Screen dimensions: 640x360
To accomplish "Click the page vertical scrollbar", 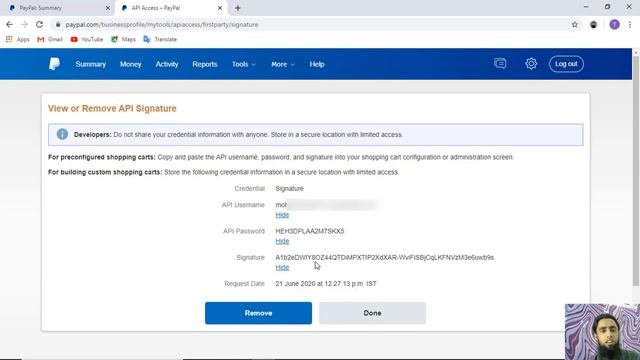I will [636, 171].
